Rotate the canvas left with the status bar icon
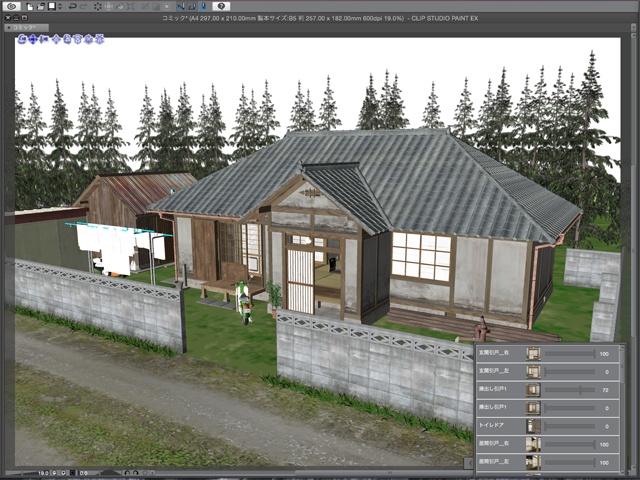 pyautogui.click(x=127, y=473)
